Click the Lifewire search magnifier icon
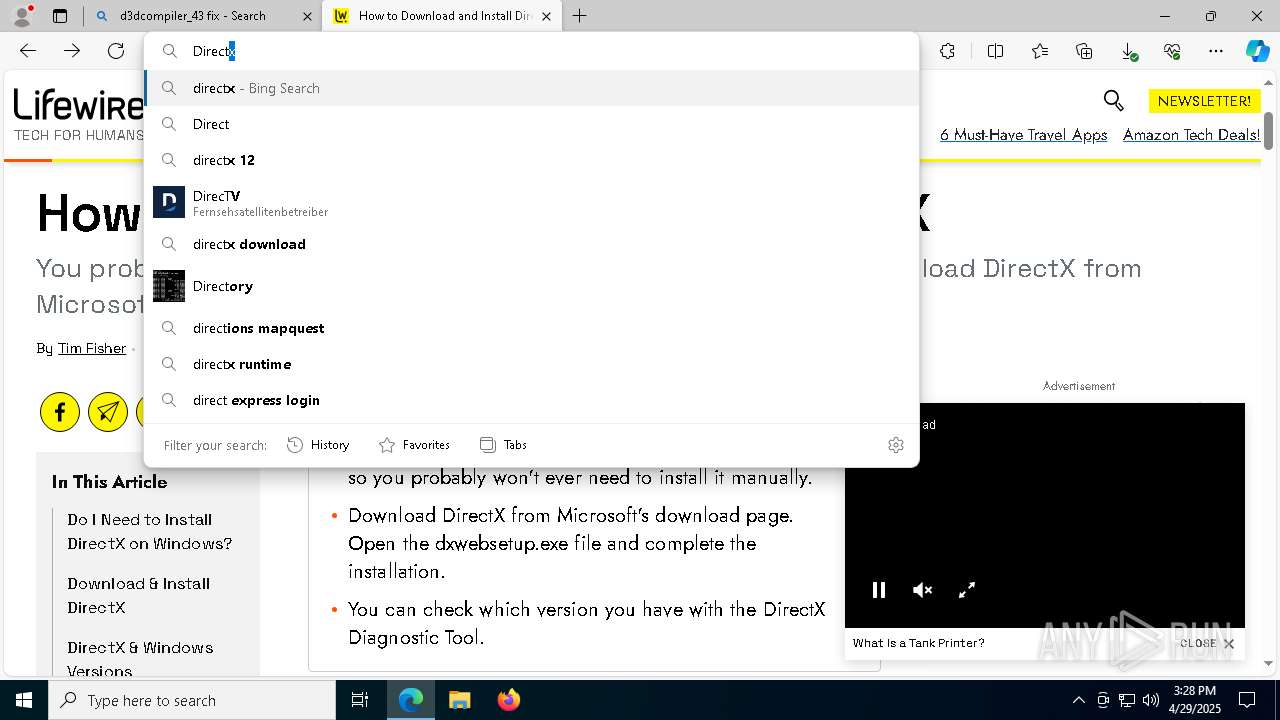 1113,100
